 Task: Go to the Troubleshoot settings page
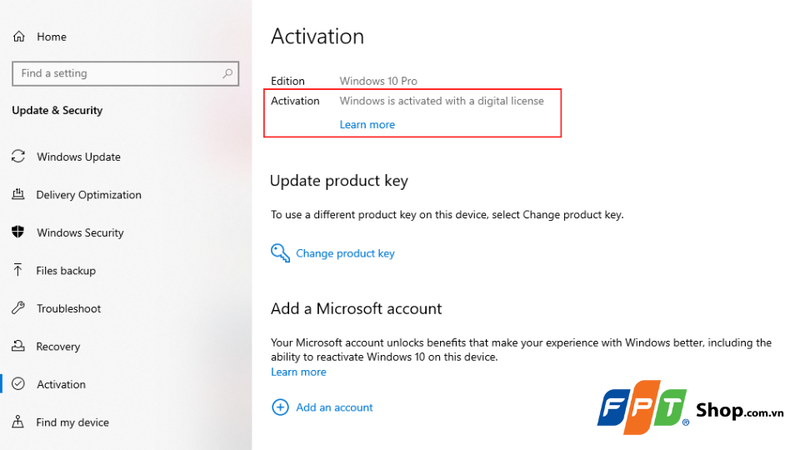tap(69, 309)
